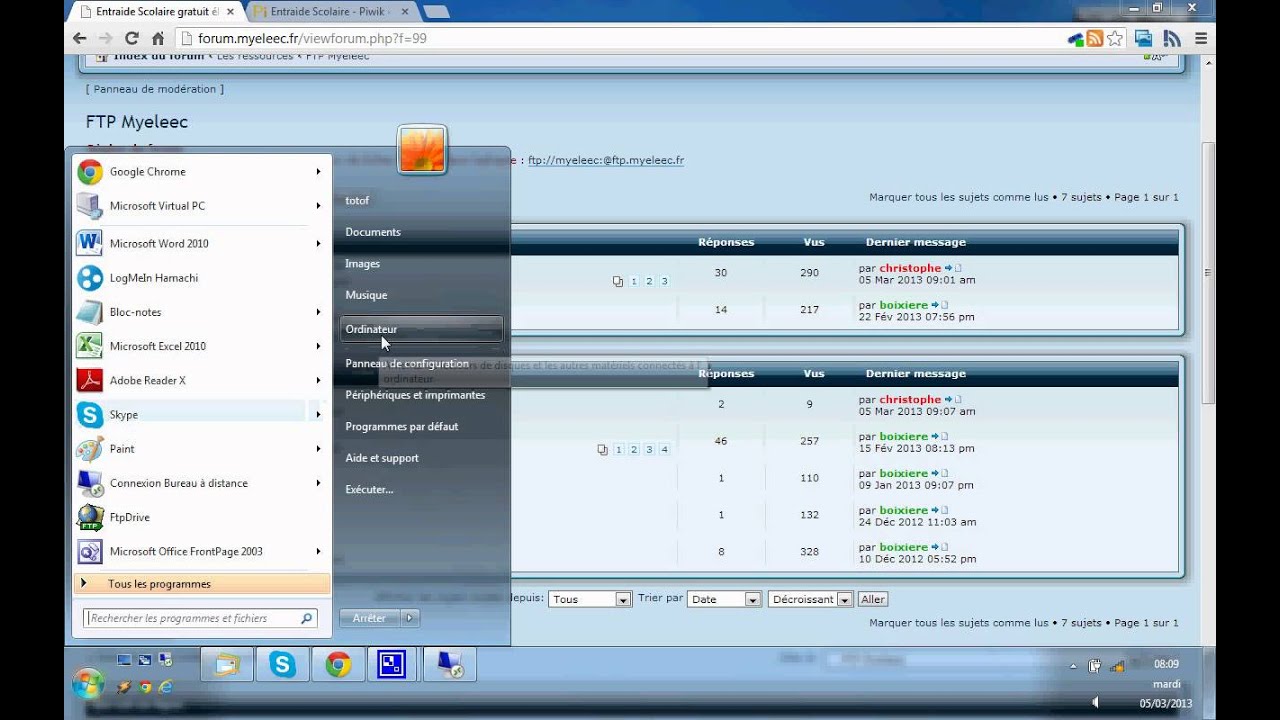The image size is (1280, 720).
Task: Open the totof user folder
Action: 421,201
